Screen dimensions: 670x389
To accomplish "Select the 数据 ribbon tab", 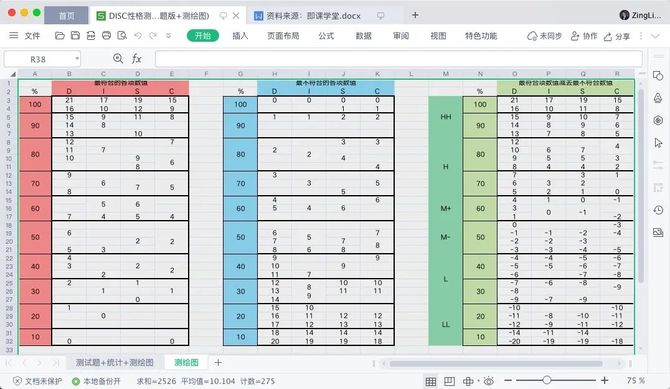I will pyautogui.click(x=364, y=36).
